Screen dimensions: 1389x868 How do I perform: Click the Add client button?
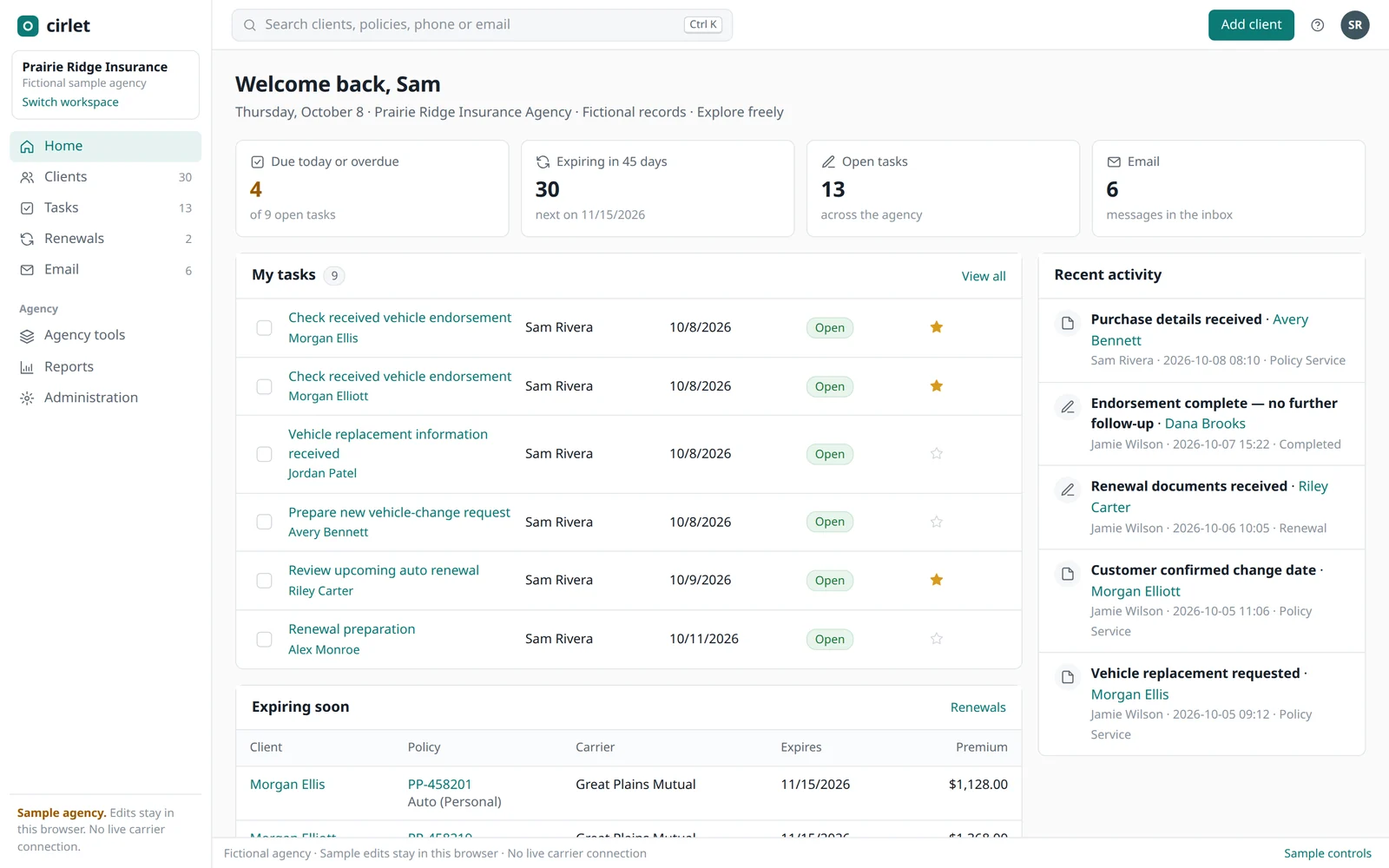click(1251, 25)
